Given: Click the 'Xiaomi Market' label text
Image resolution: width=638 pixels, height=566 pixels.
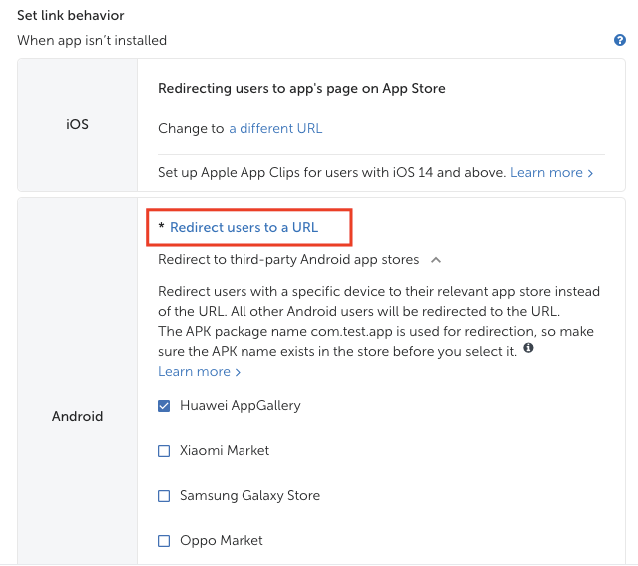Looking at the screenshot, I should click(x=224, y=451).
